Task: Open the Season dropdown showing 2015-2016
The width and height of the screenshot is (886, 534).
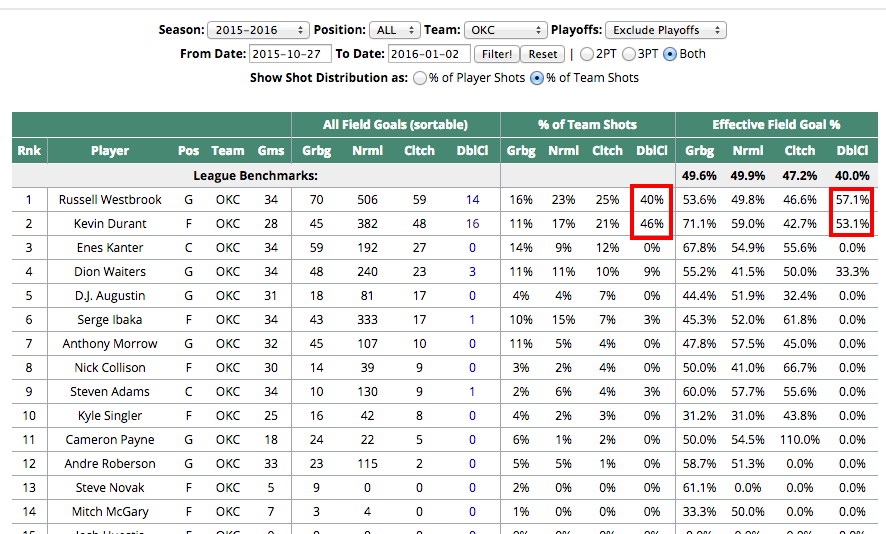Action: [x=258, y=30]
